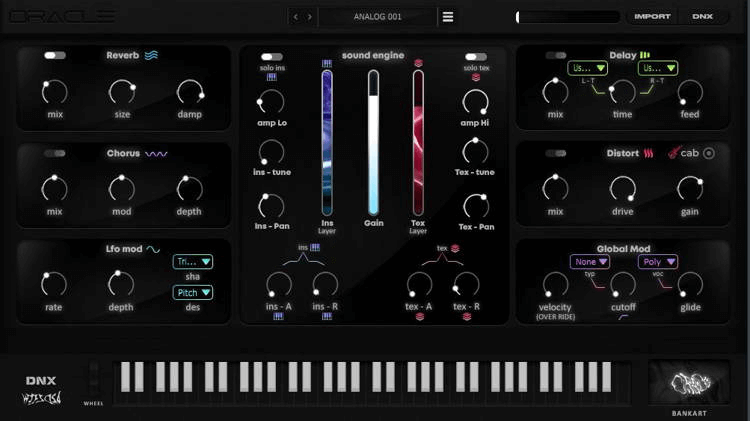The height and width of the screenshot is (421, 750).
Task: Click the Delay bars icon
Action: point(645,55)
